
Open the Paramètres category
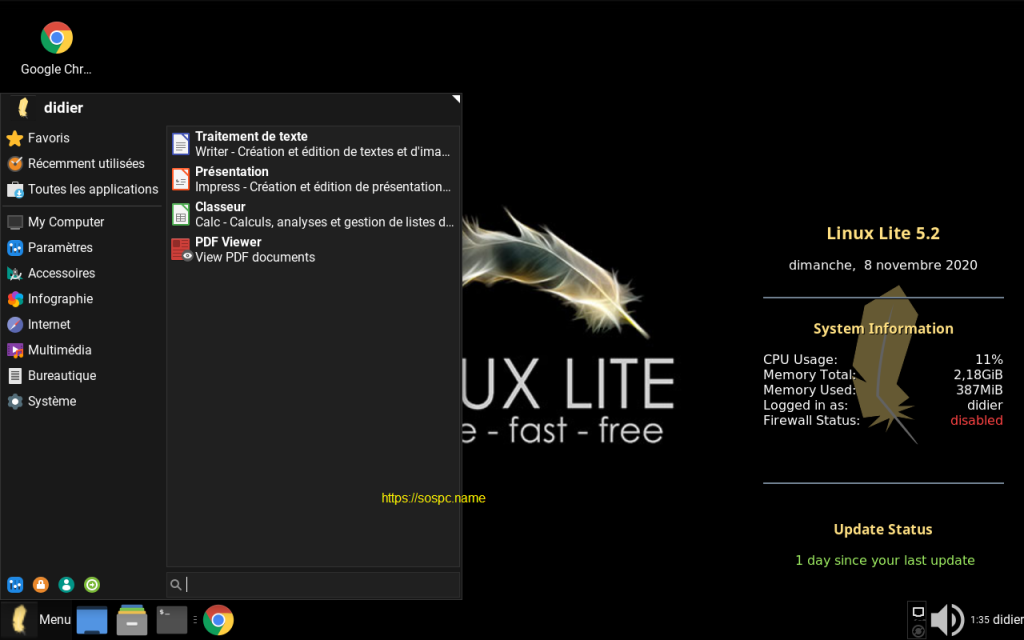click(x=82, y=248)
